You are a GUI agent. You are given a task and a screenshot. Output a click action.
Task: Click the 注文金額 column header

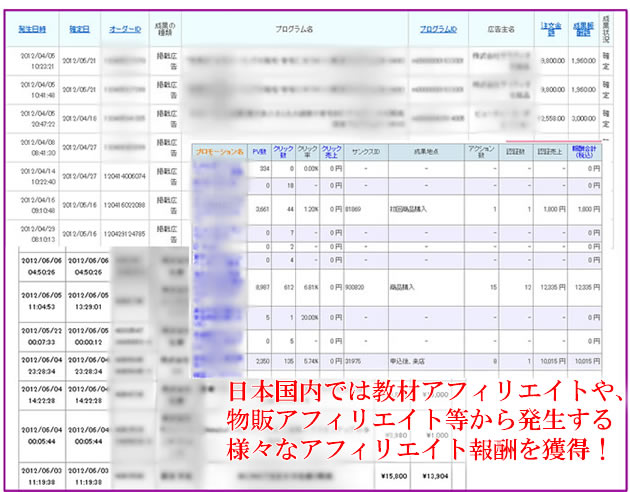(549, 30)
